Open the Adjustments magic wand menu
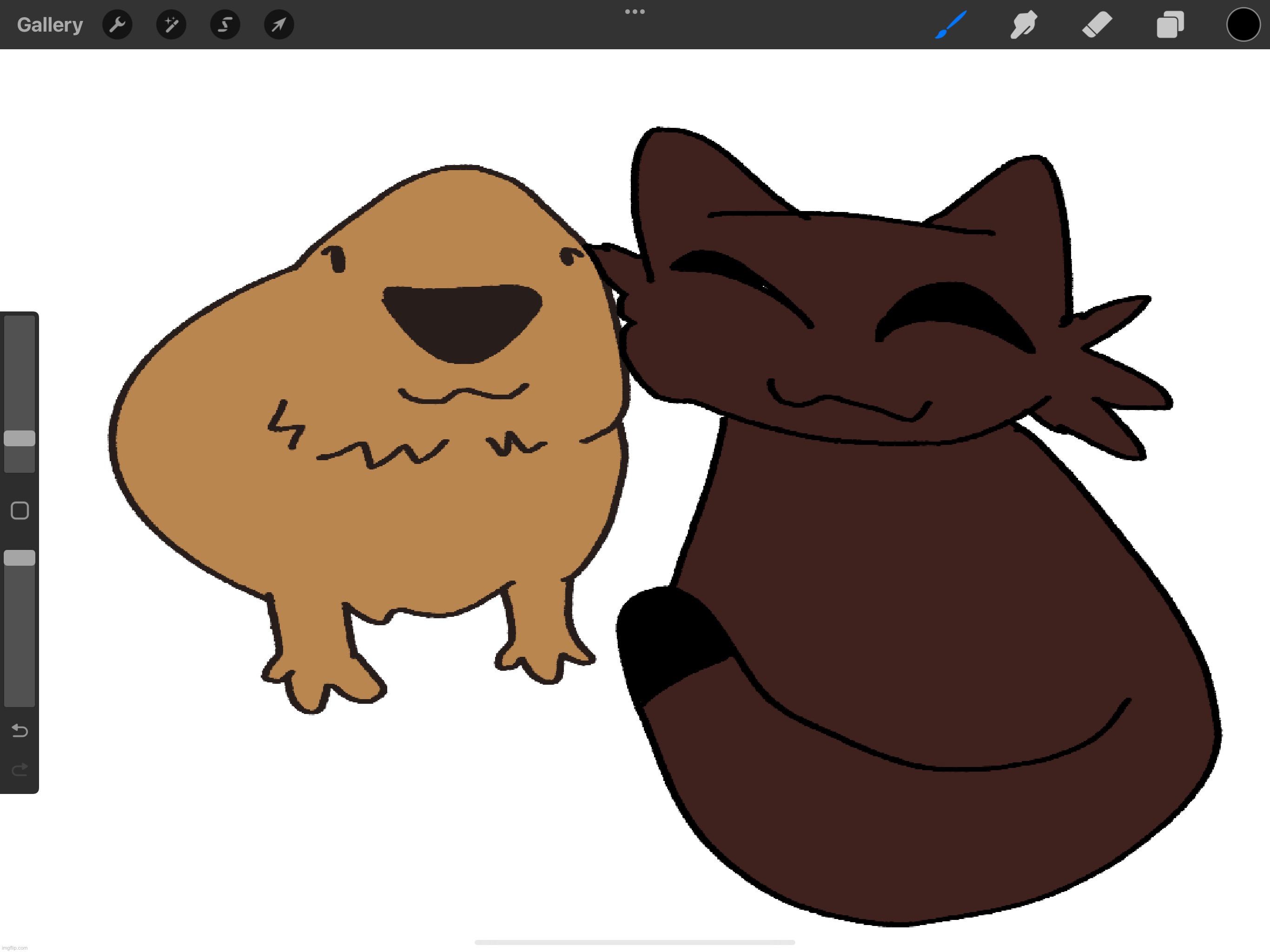This screenshot has height=952, width=1270. pos(171,25)
